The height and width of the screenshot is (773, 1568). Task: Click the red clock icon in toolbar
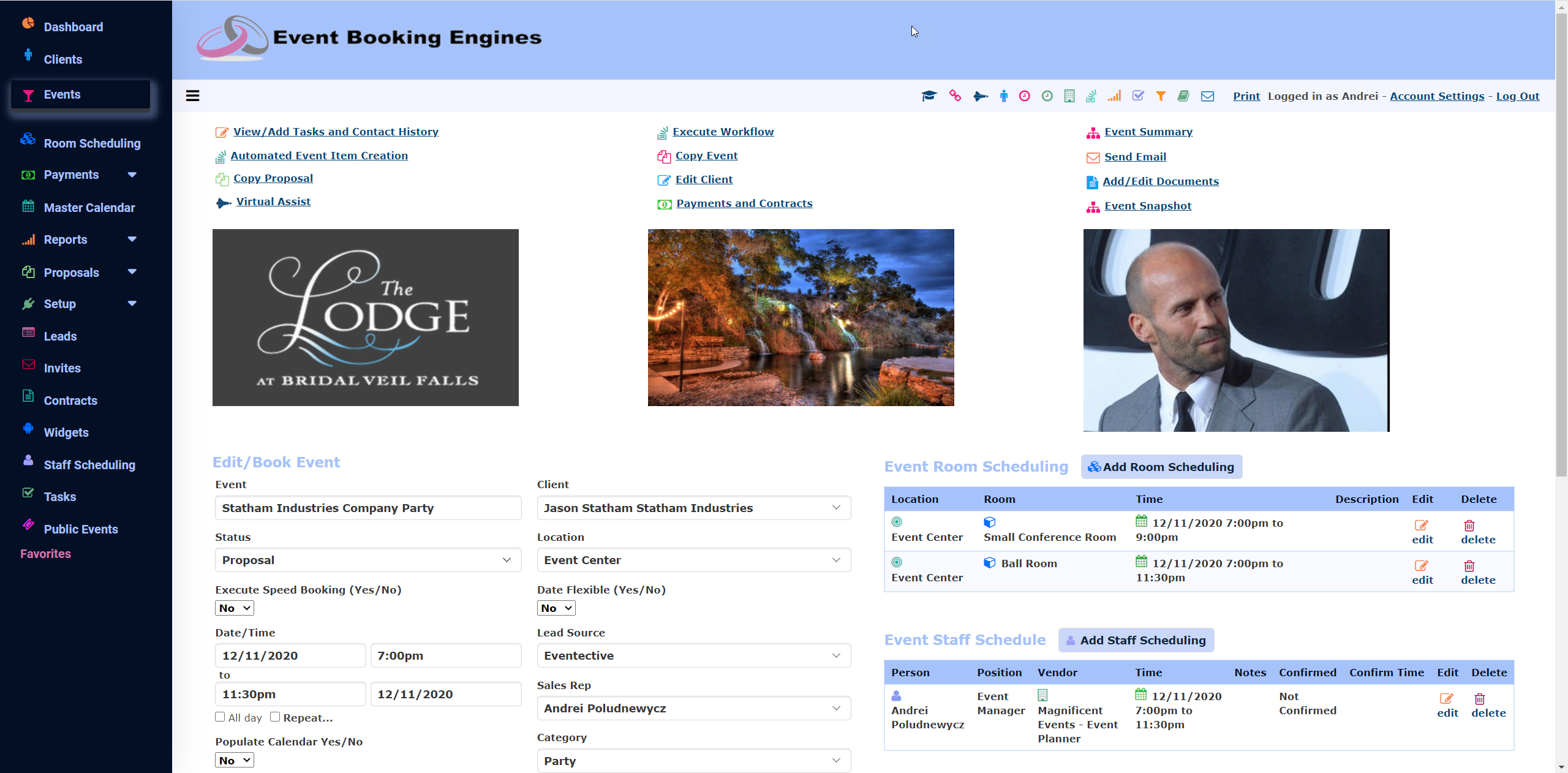(1024, 96)
